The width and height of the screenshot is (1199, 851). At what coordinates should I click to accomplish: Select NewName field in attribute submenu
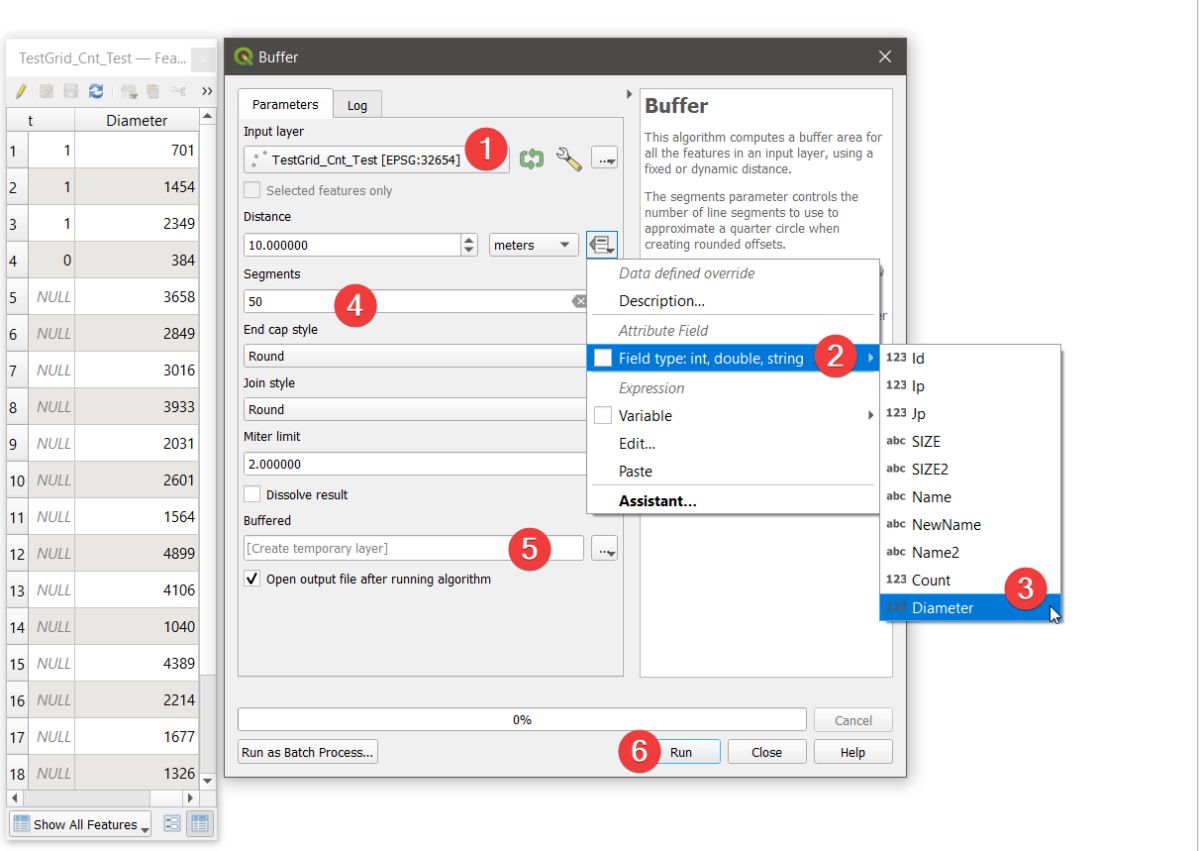pos(970,525)
